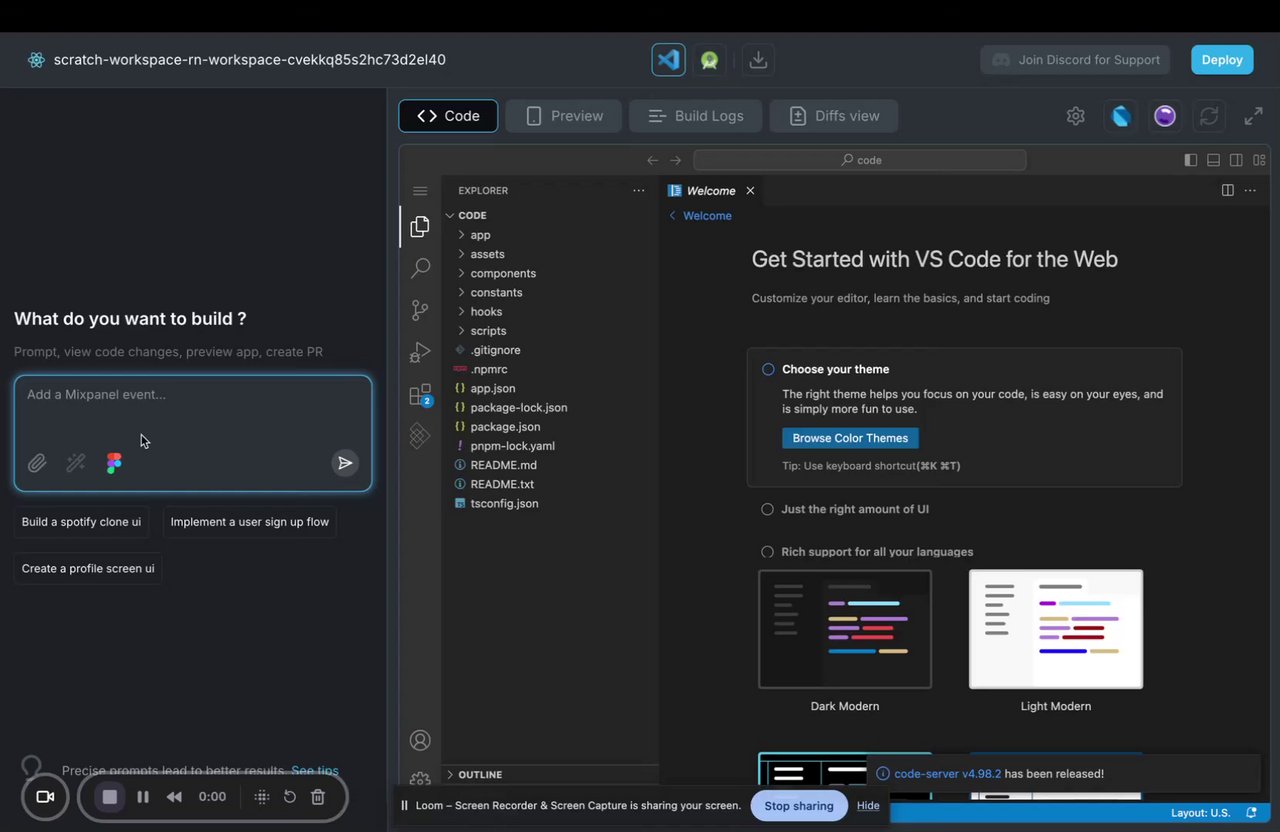The image size is (1280, 832).
Task: Stop the Loom recording
Action: point(110,797)
